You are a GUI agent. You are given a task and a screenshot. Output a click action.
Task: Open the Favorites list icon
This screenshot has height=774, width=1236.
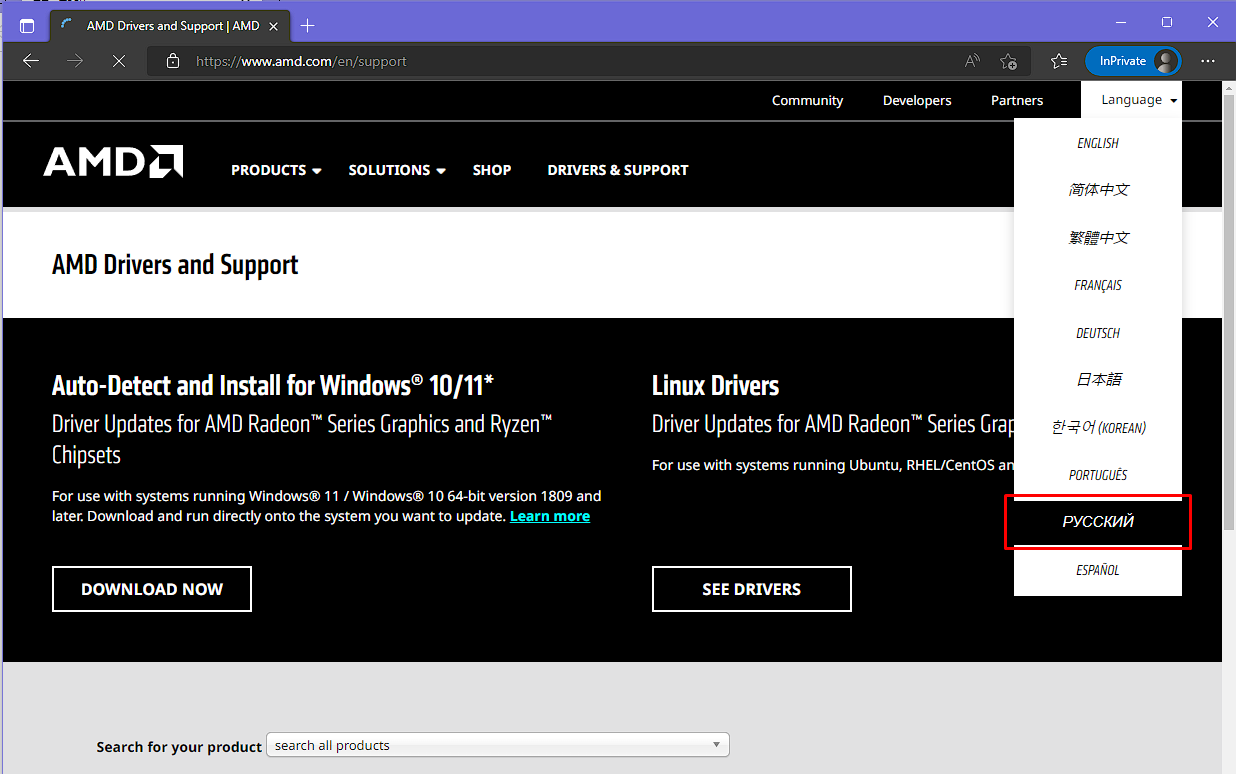tap(1059, 61)
